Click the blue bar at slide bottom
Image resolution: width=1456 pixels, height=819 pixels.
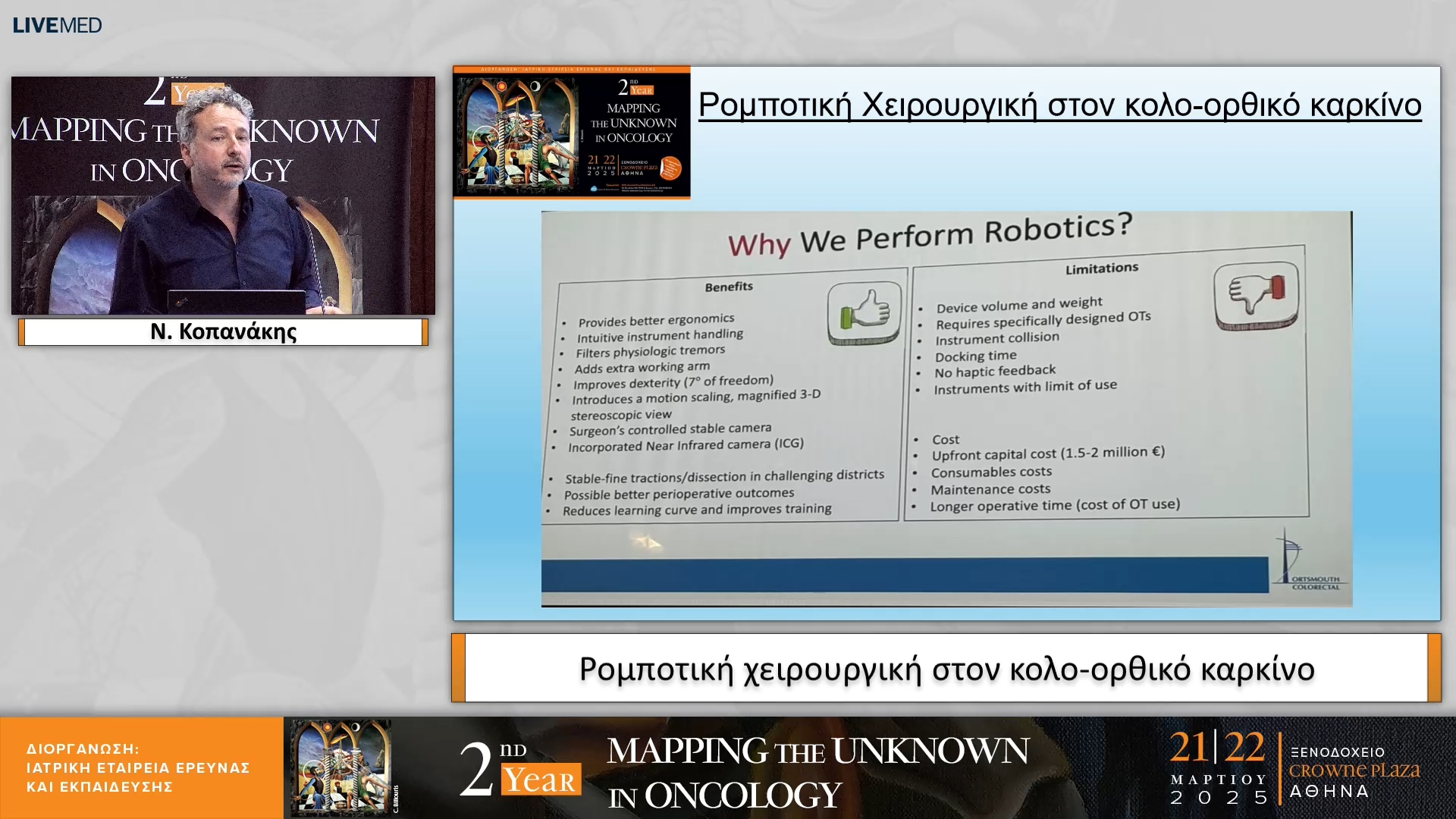[904, 575]
